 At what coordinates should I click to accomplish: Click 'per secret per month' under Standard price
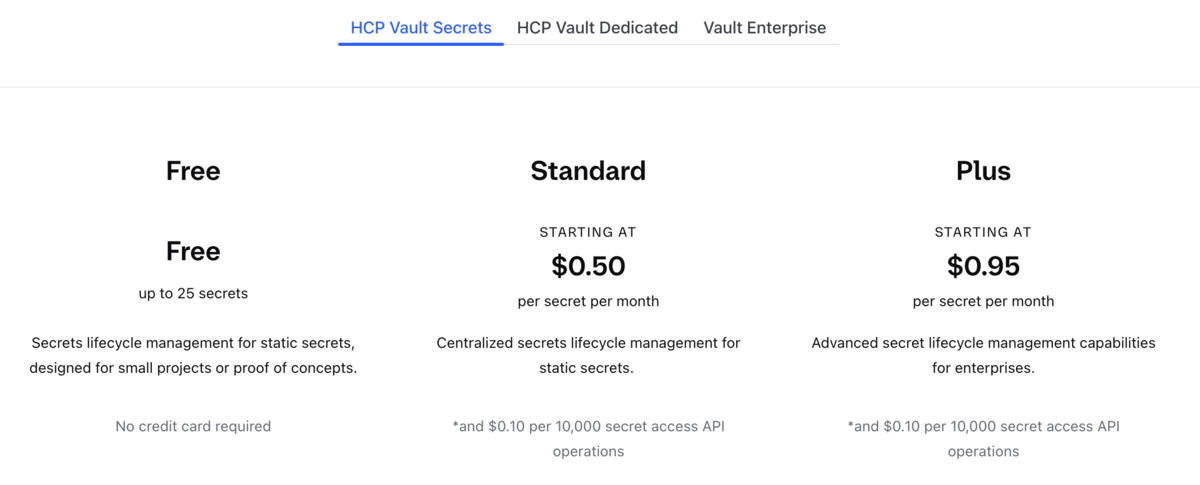pos(588,301)
